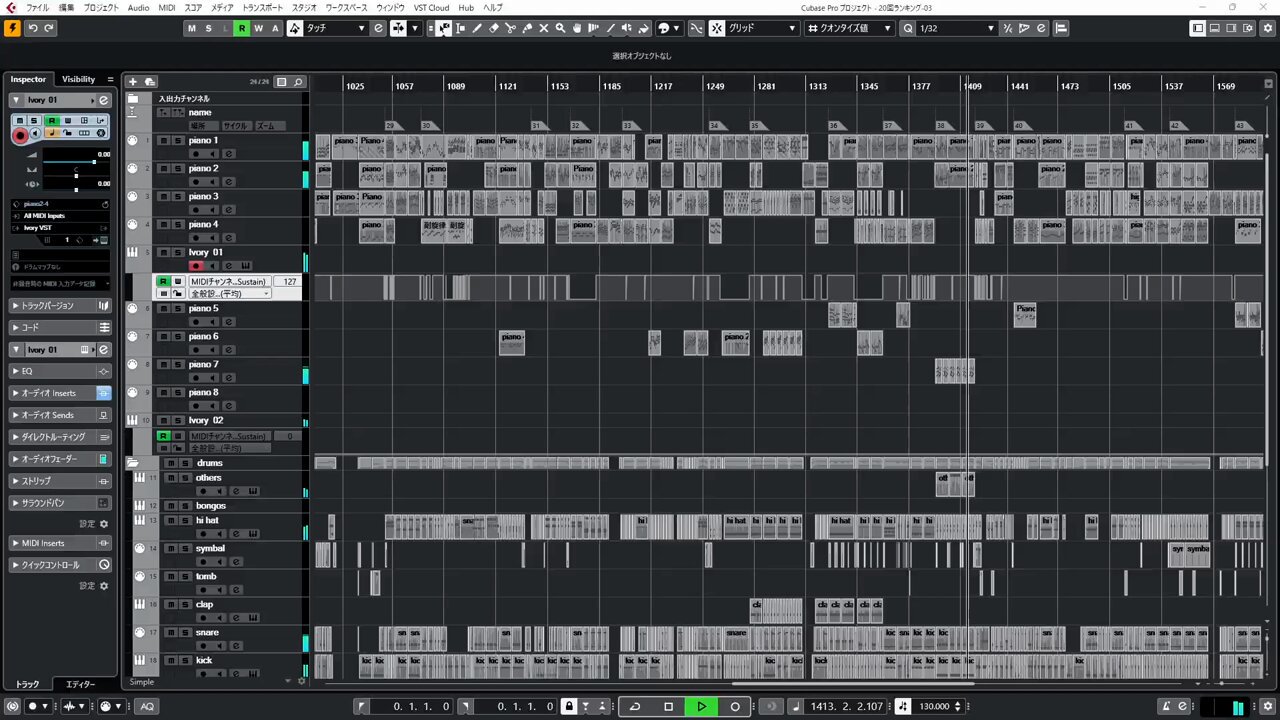Open the VST Cloud menu
1280x720 pixels.
tap(432, 8)
